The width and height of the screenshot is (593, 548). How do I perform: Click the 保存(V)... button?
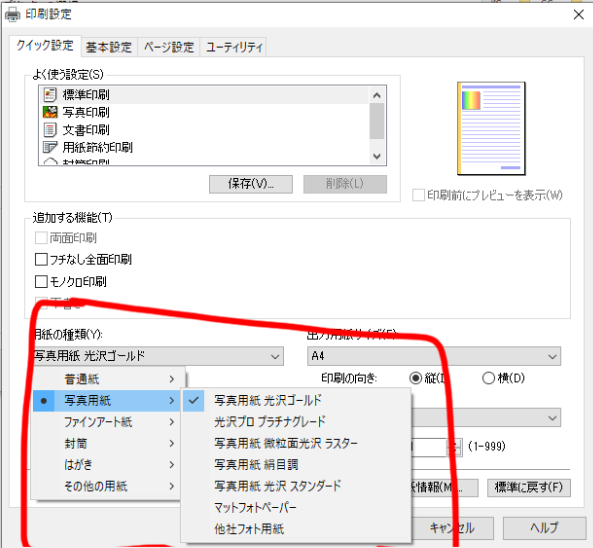(251, 184)
